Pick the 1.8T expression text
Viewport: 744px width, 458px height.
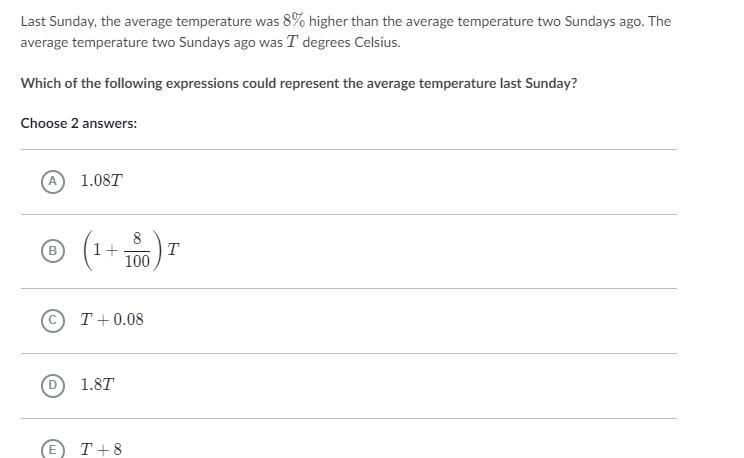click(97, 385)
